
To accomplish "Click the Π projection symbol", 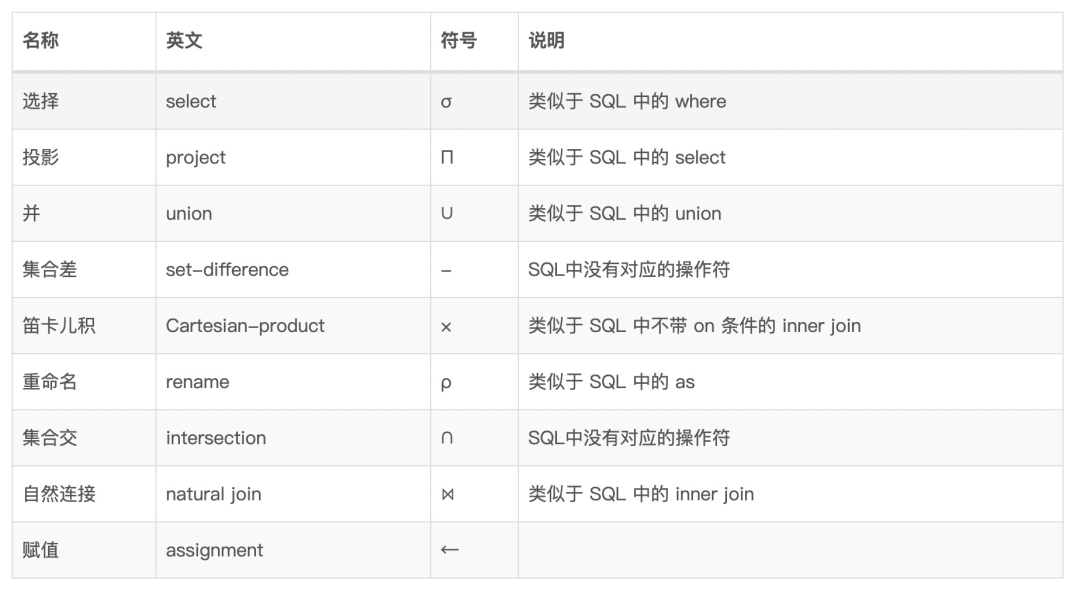I will click(x=446, y=158).
